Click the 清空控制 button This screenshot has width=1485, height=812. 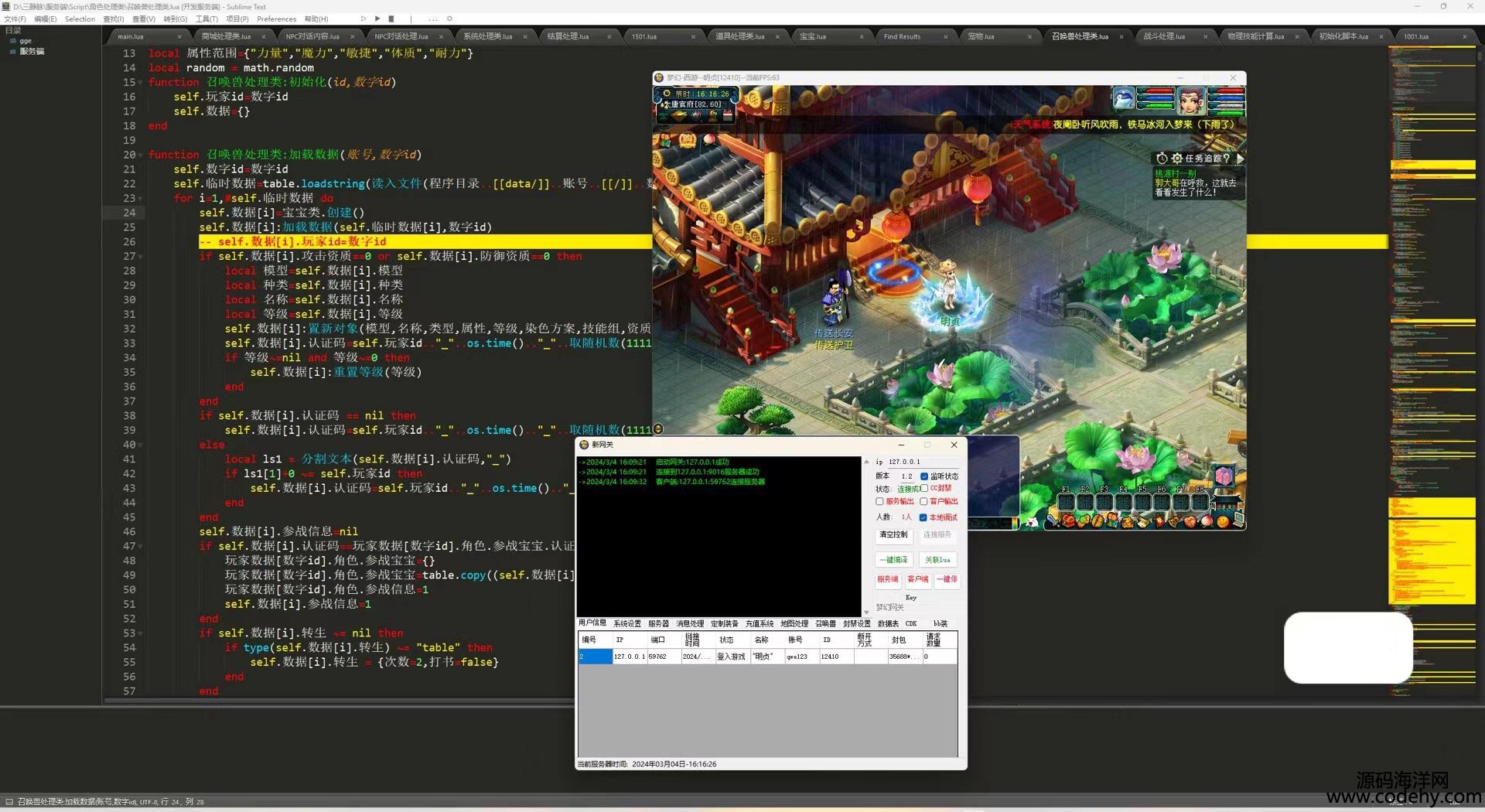pyautogui.click(x=894, y=534)
